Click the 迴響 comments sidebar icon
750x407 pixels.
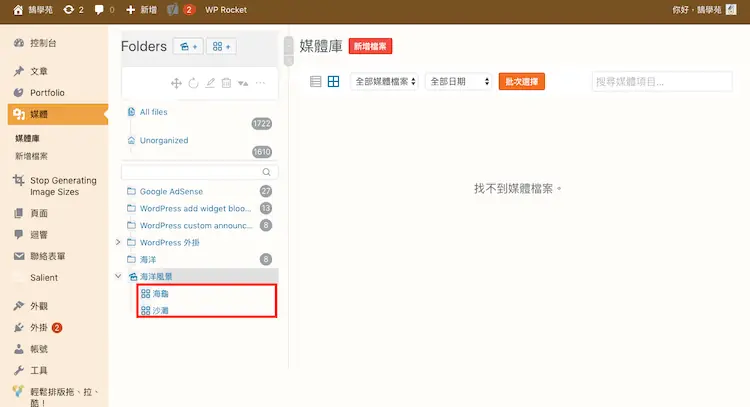click(19, 234)
